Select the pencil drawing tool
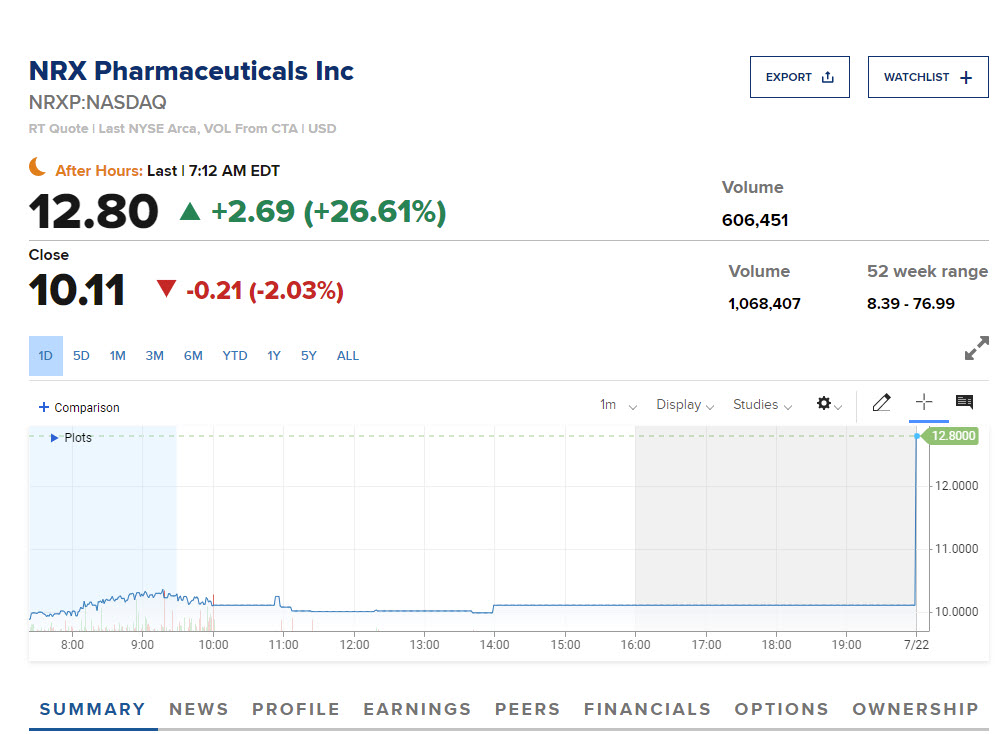 (881, 403)
